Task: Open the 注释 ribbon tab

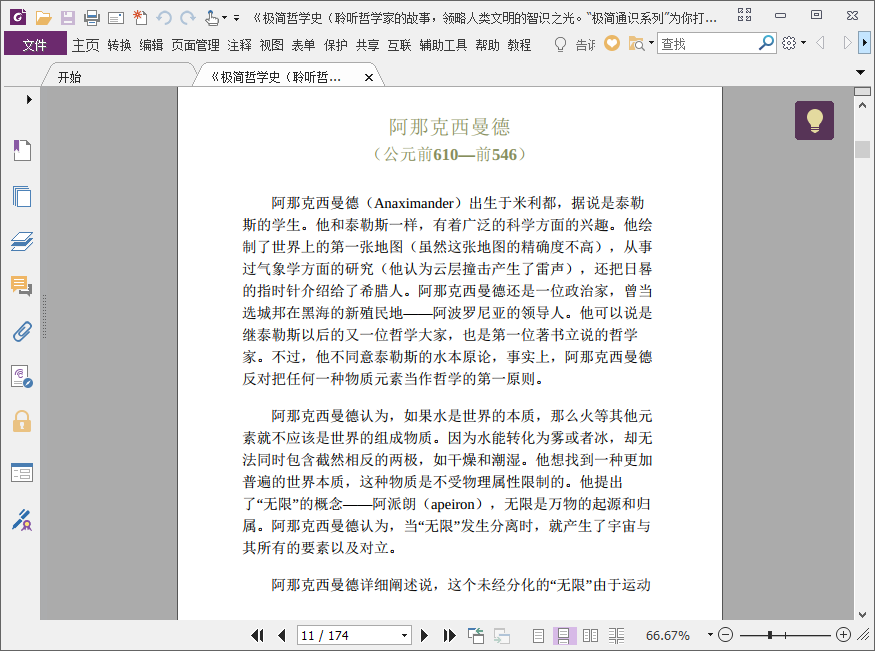Action: pos(239,45)
